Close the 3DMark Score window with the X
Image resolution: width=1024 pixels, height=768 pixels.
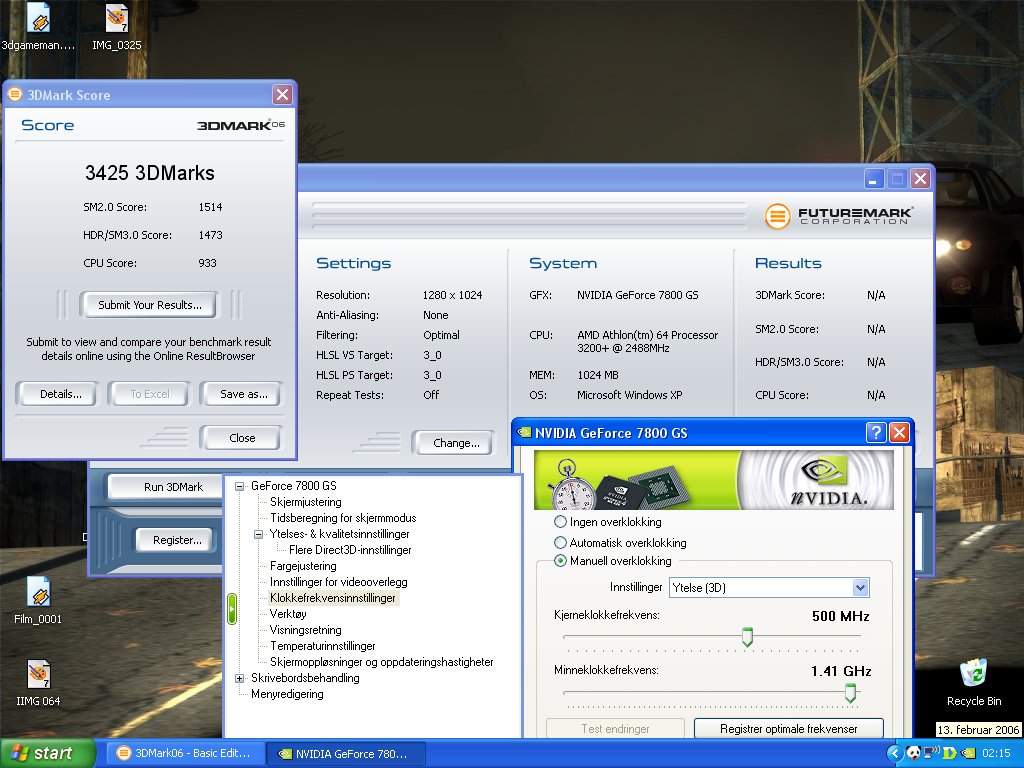[282, 95]
